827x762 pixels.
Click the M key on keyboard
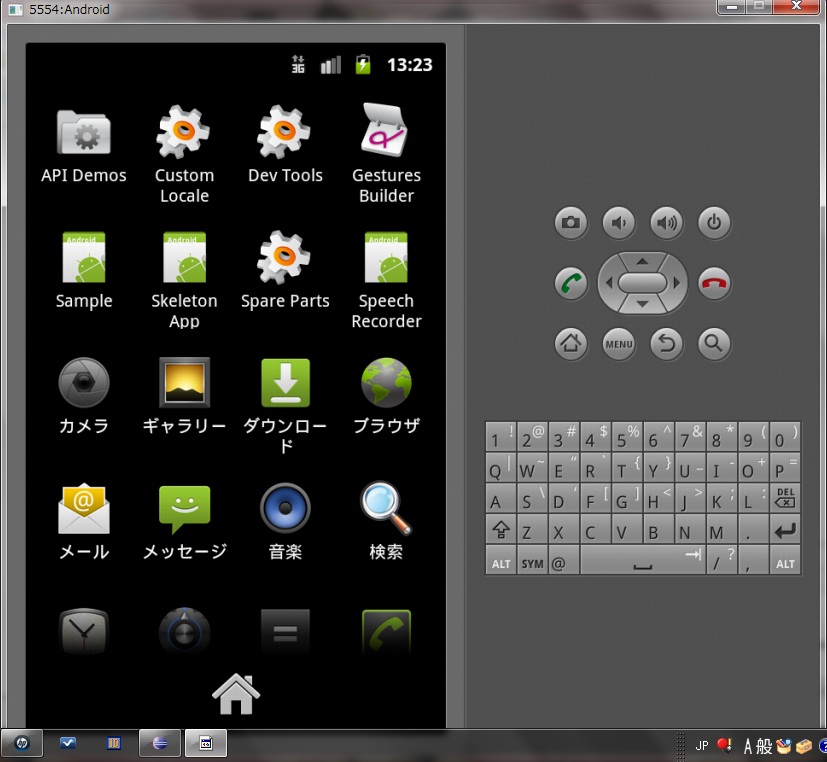(x=722, y=529)
